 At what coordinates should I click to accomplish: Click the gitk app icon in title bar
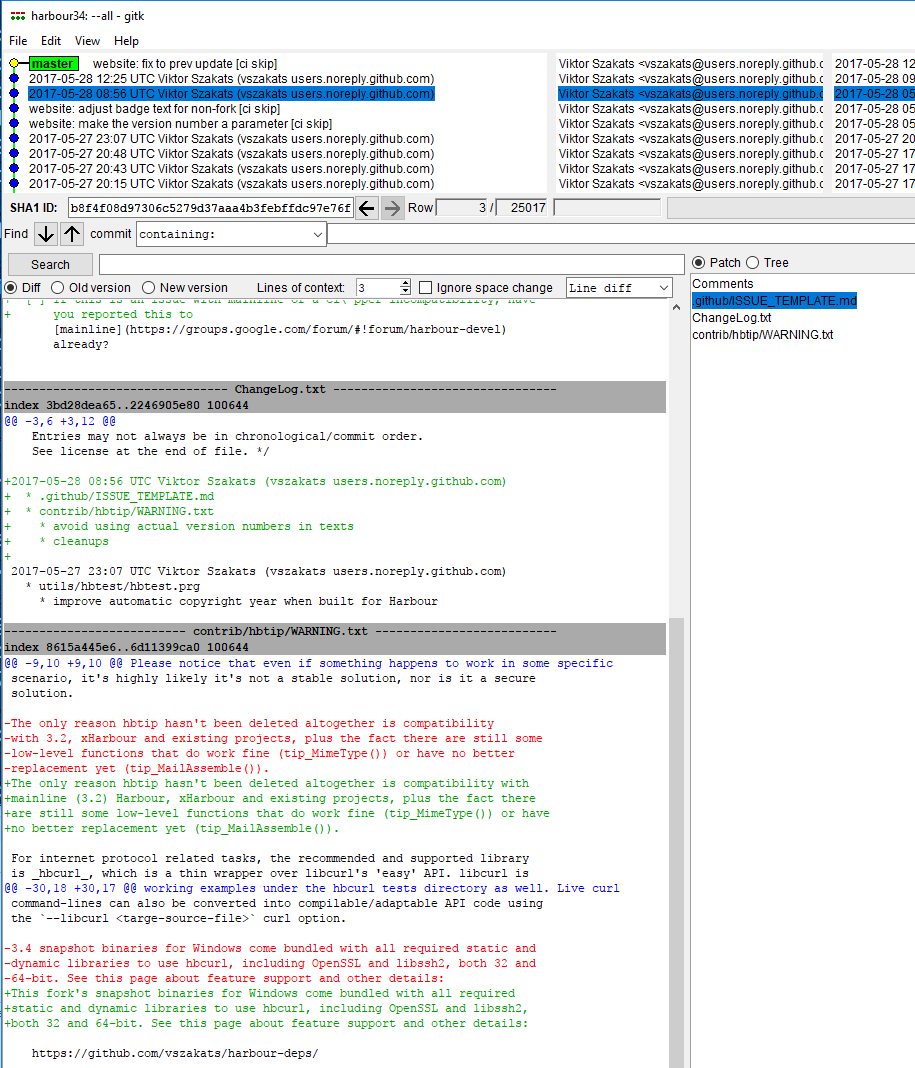pyautogui.click(x=17, y=16)
